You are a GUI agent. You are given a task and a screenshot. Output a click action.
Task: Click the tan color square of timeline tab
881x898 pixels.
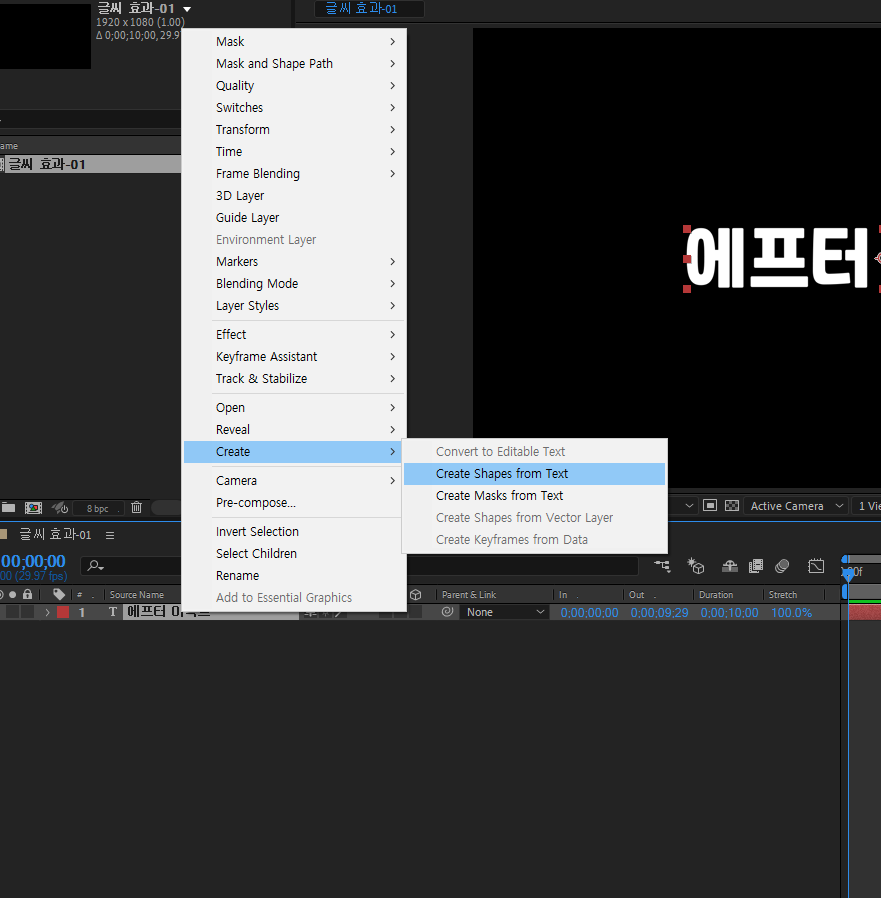point(3,534)
